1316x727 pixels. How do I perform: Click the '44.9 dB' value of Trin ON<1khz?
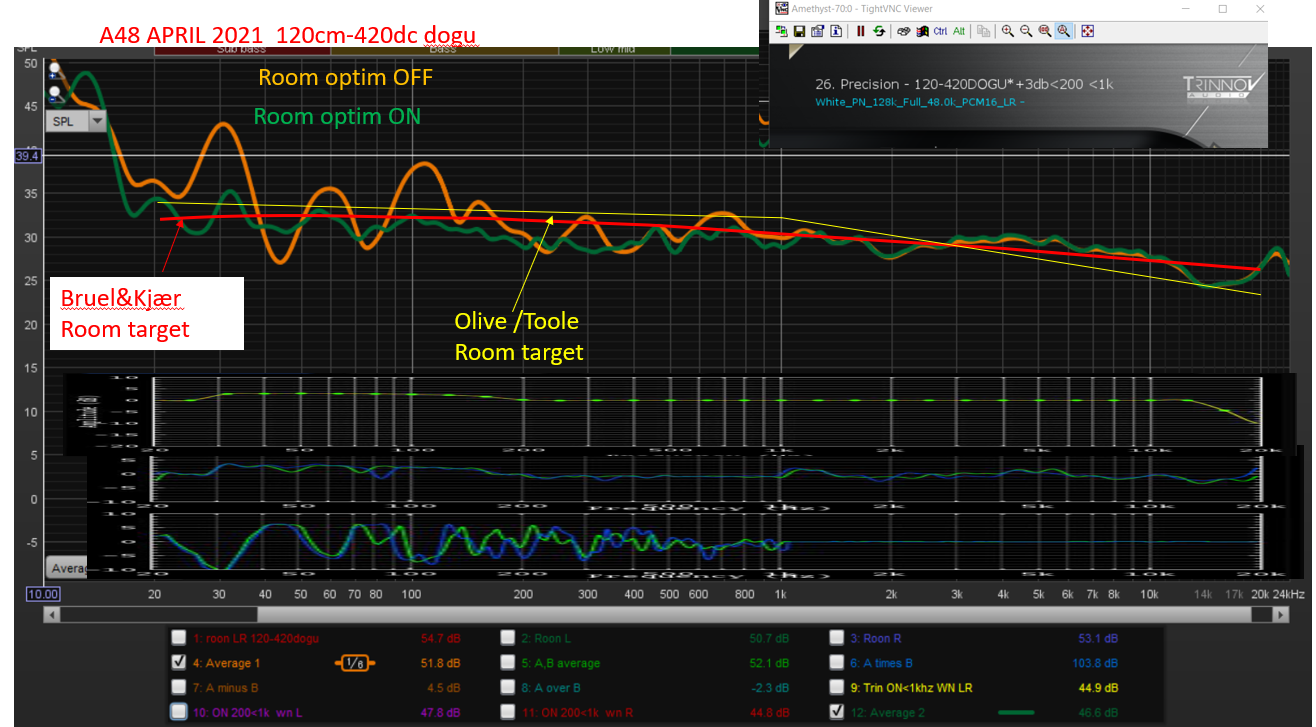click(x=1099, y=688)
